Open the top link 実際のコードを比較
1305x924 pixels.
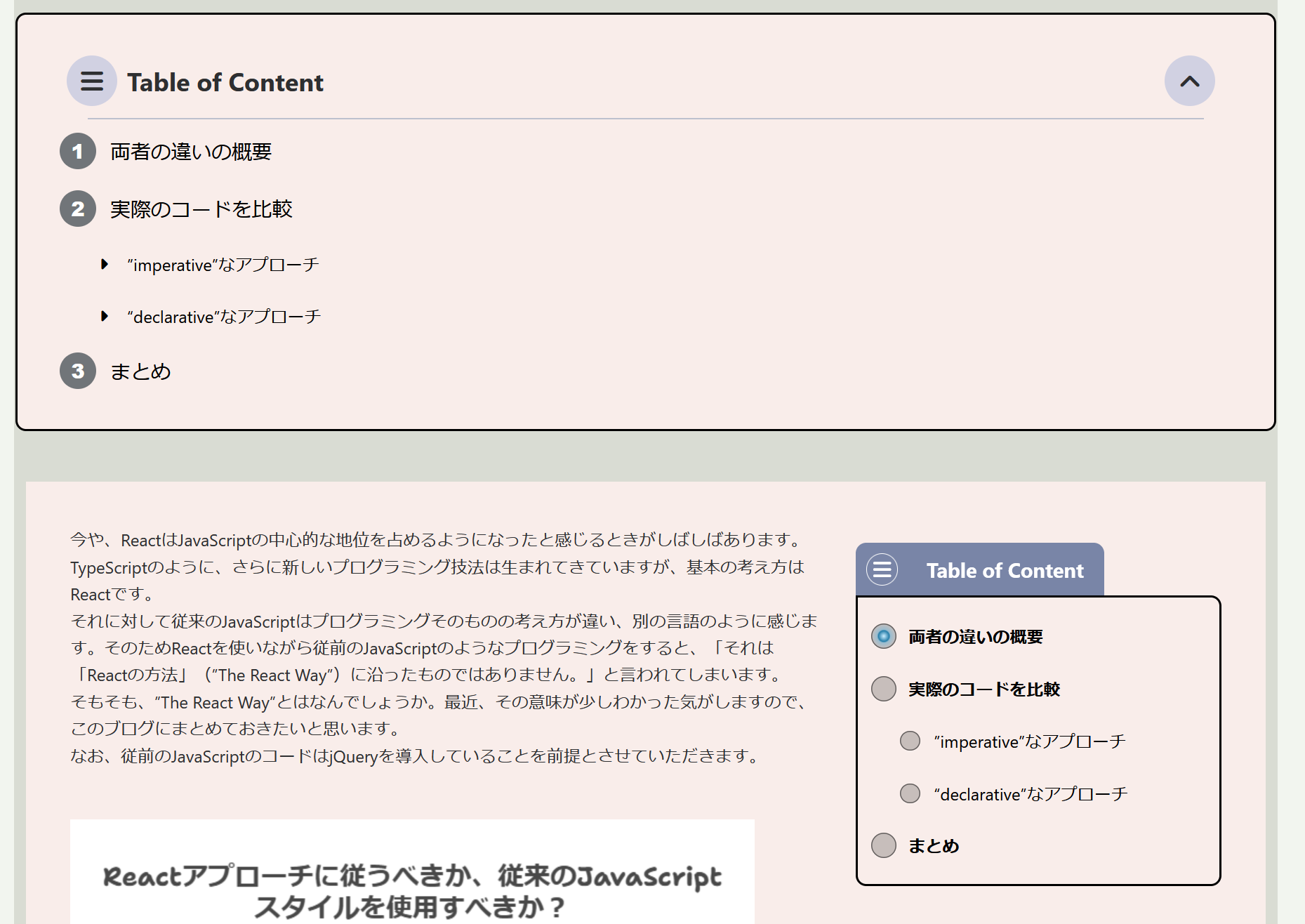(x=201, y=209)
